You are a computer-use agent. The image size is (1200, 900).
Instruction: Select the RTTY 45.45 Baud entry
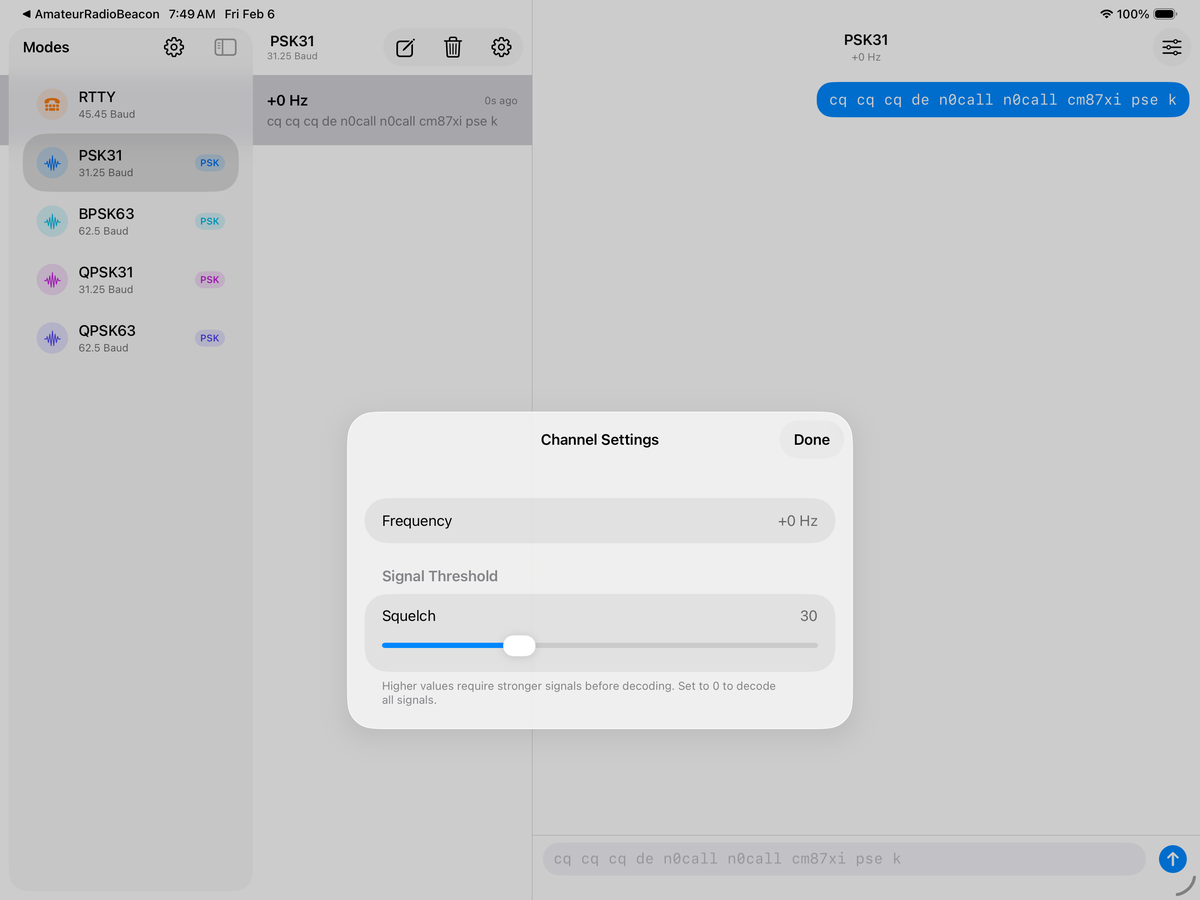[x=130, y=104]
